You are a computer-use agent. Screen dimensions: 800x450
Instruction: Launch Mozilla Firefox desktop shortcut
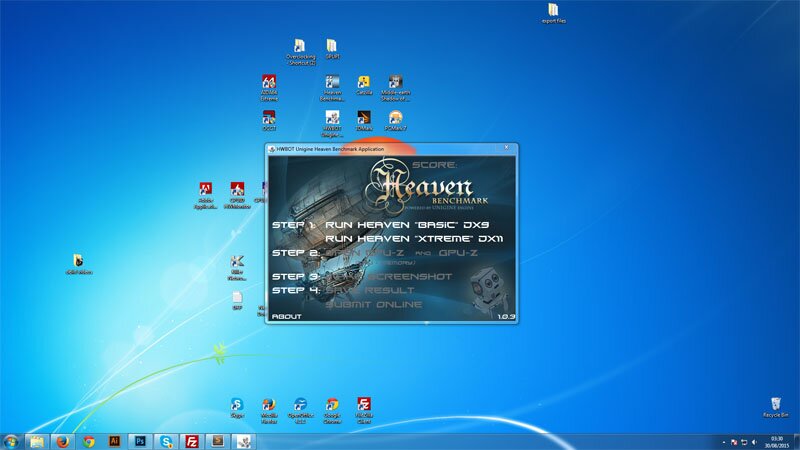(269, 410)
